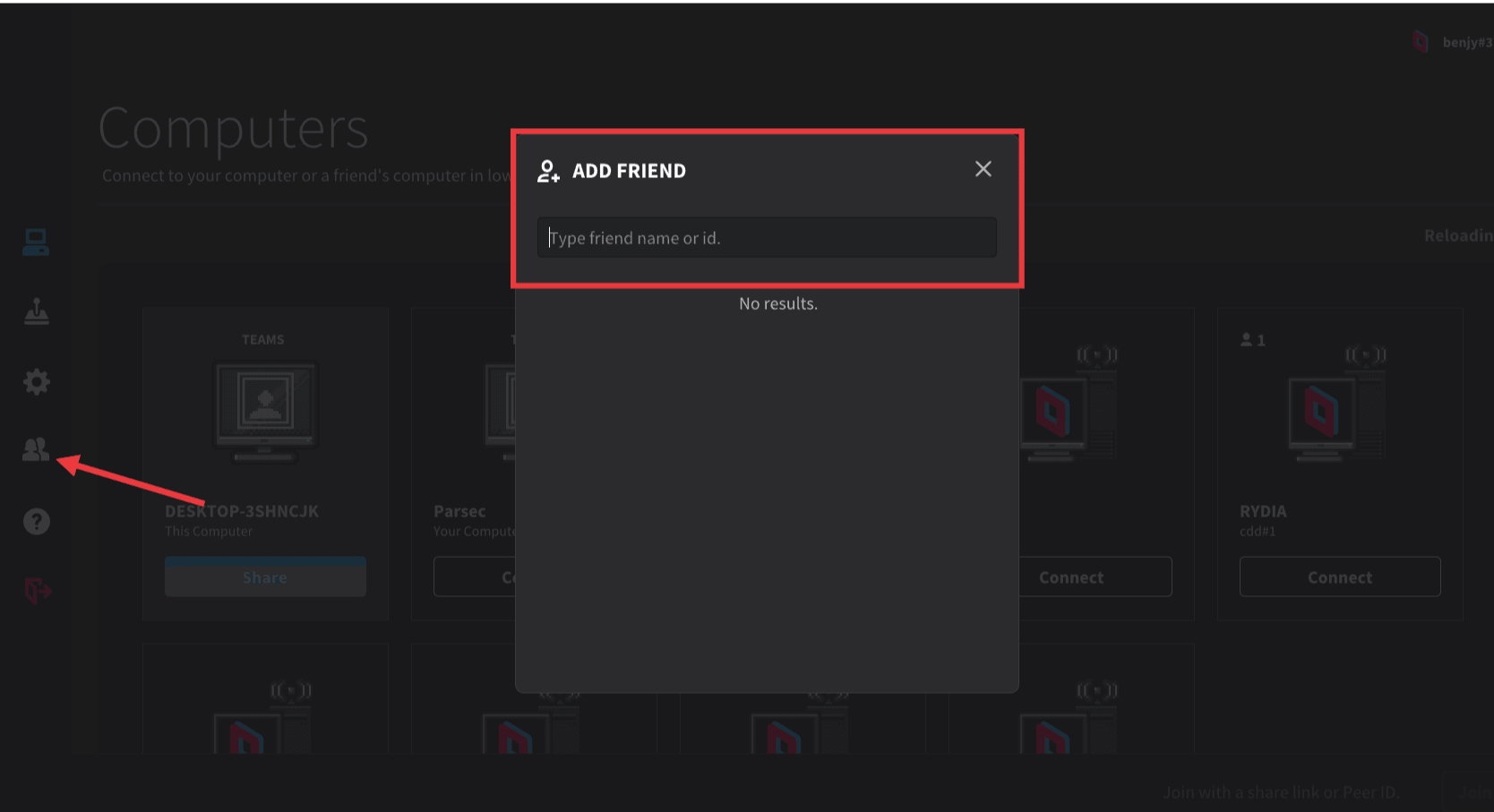
Task: Click the hosting signal icon on RYDIA card
Action: point(1365,355)
